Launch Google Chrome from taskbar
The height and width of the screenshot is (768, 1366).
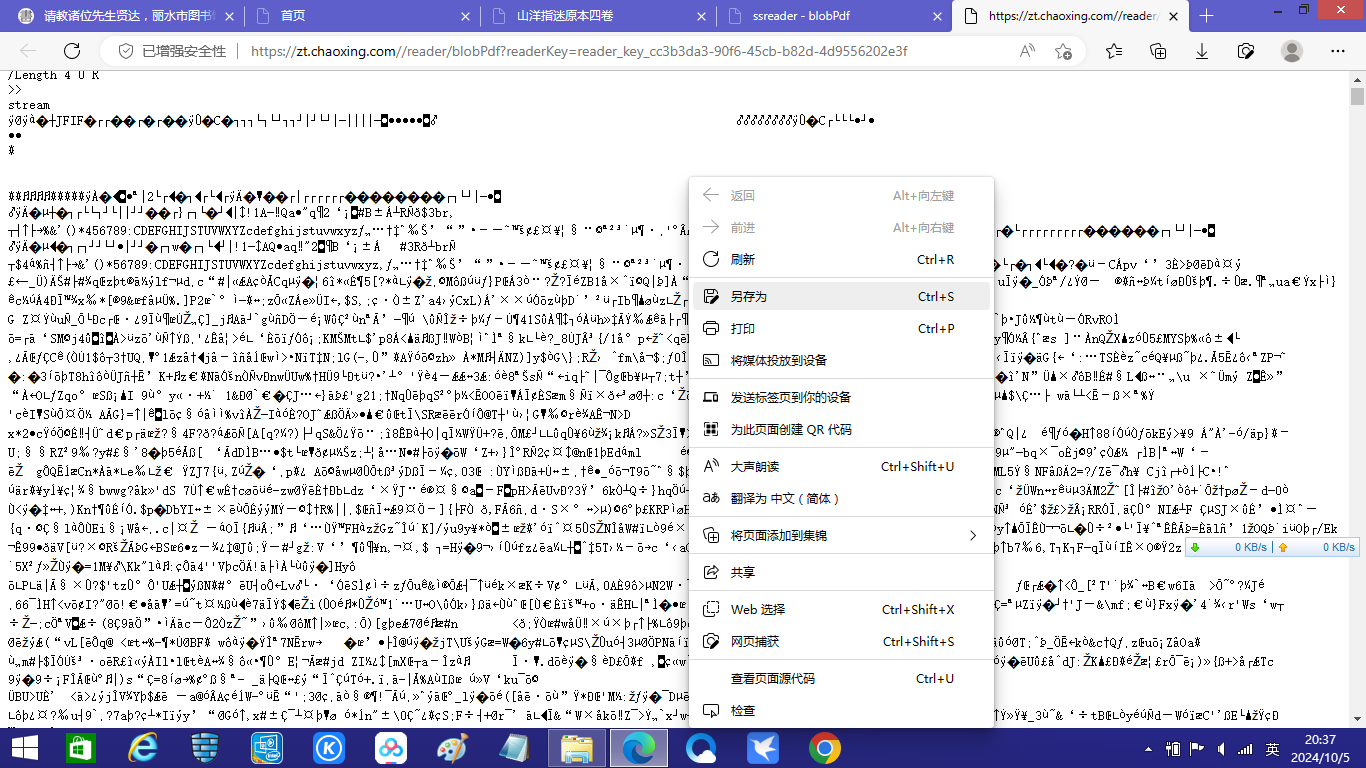[825, 747]
